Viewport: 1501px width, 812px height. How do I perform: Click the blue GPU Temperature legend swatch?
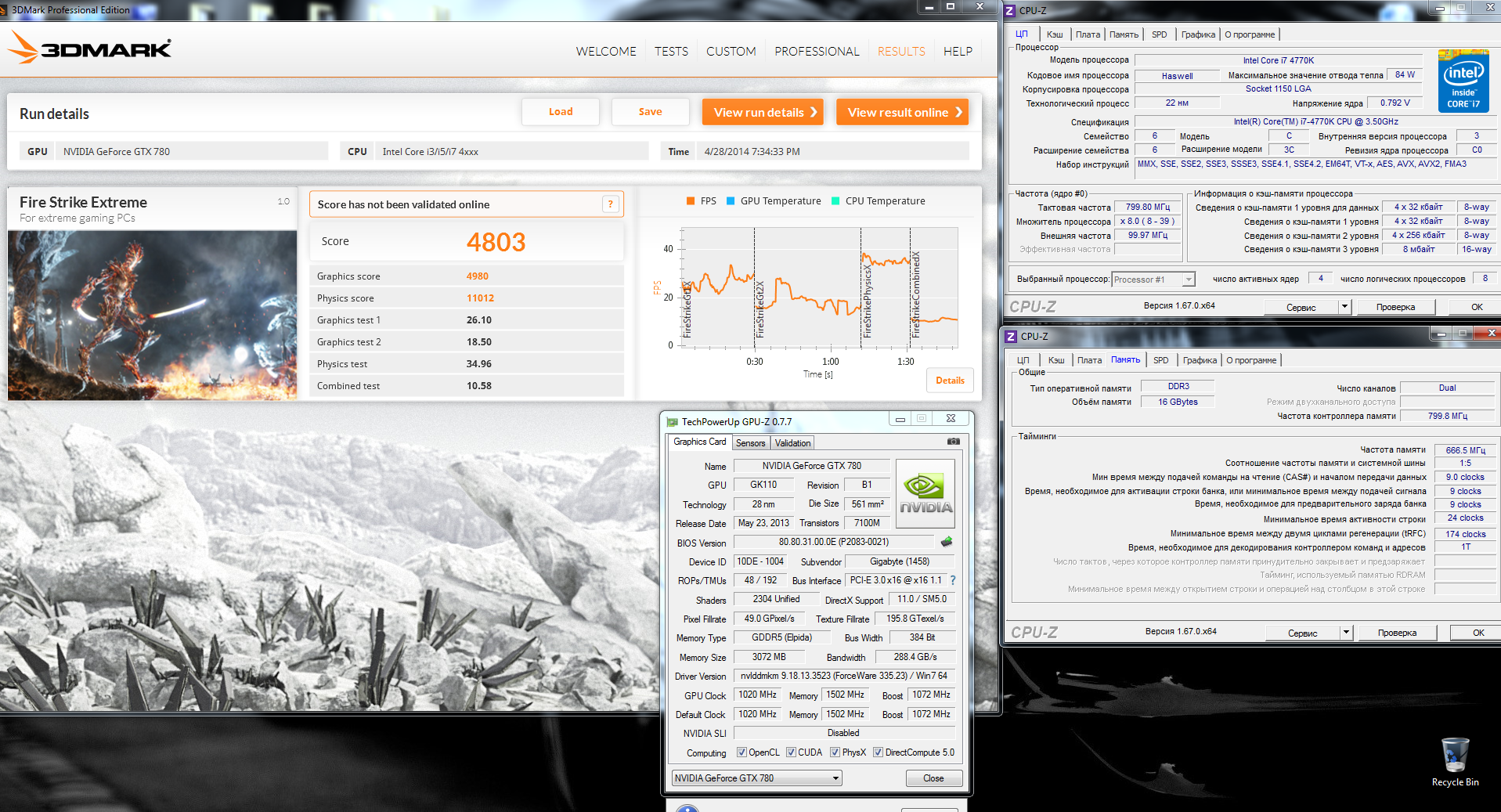[731, 201]
